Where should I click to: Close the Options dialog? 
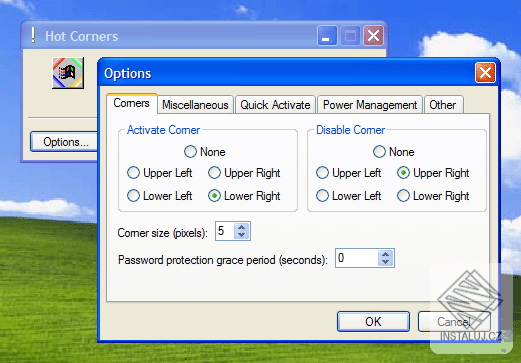[x=485, y=72]
